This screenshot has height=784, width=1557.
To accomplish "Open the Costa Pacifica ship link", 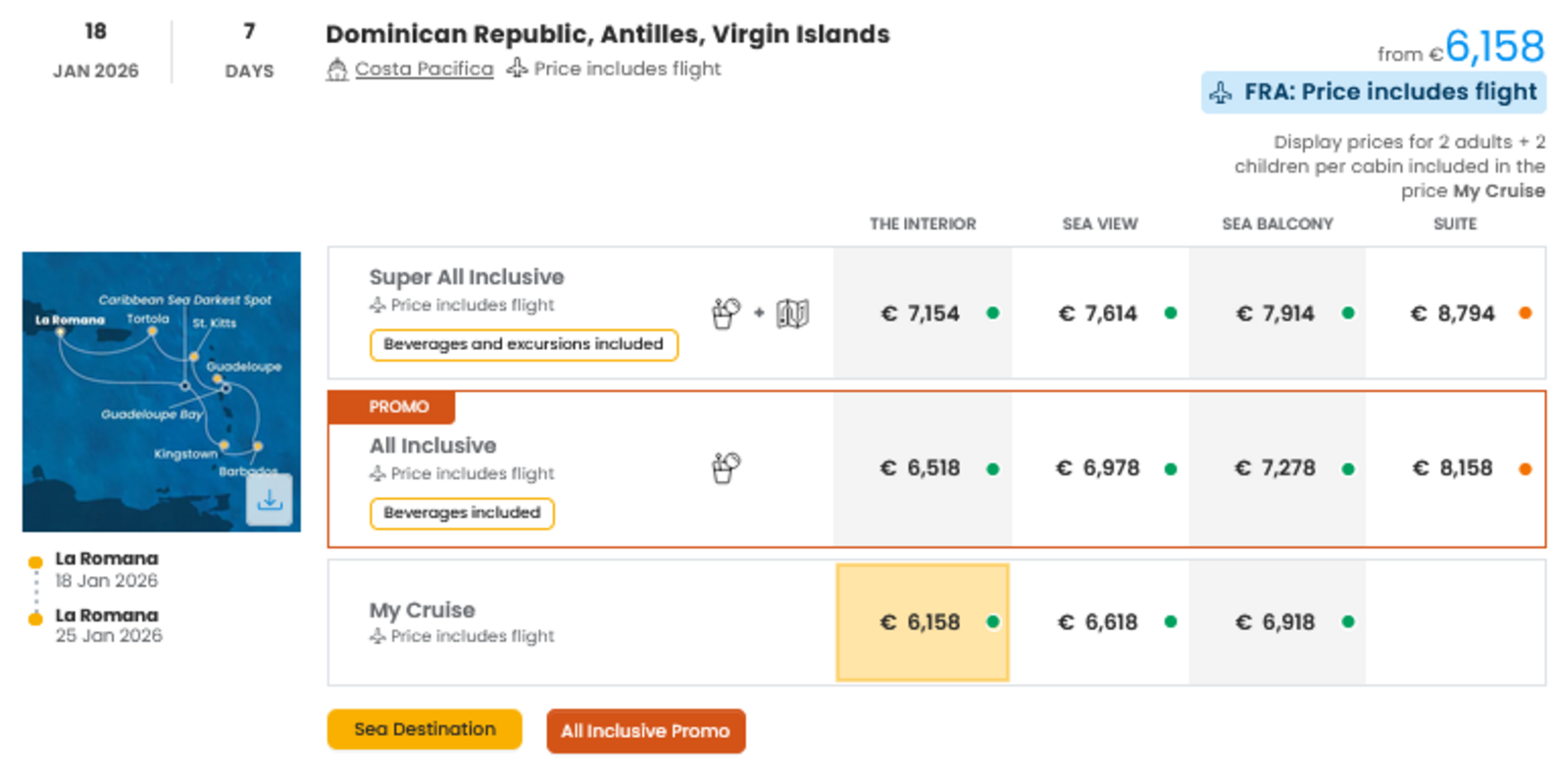I will click(424, 69).
